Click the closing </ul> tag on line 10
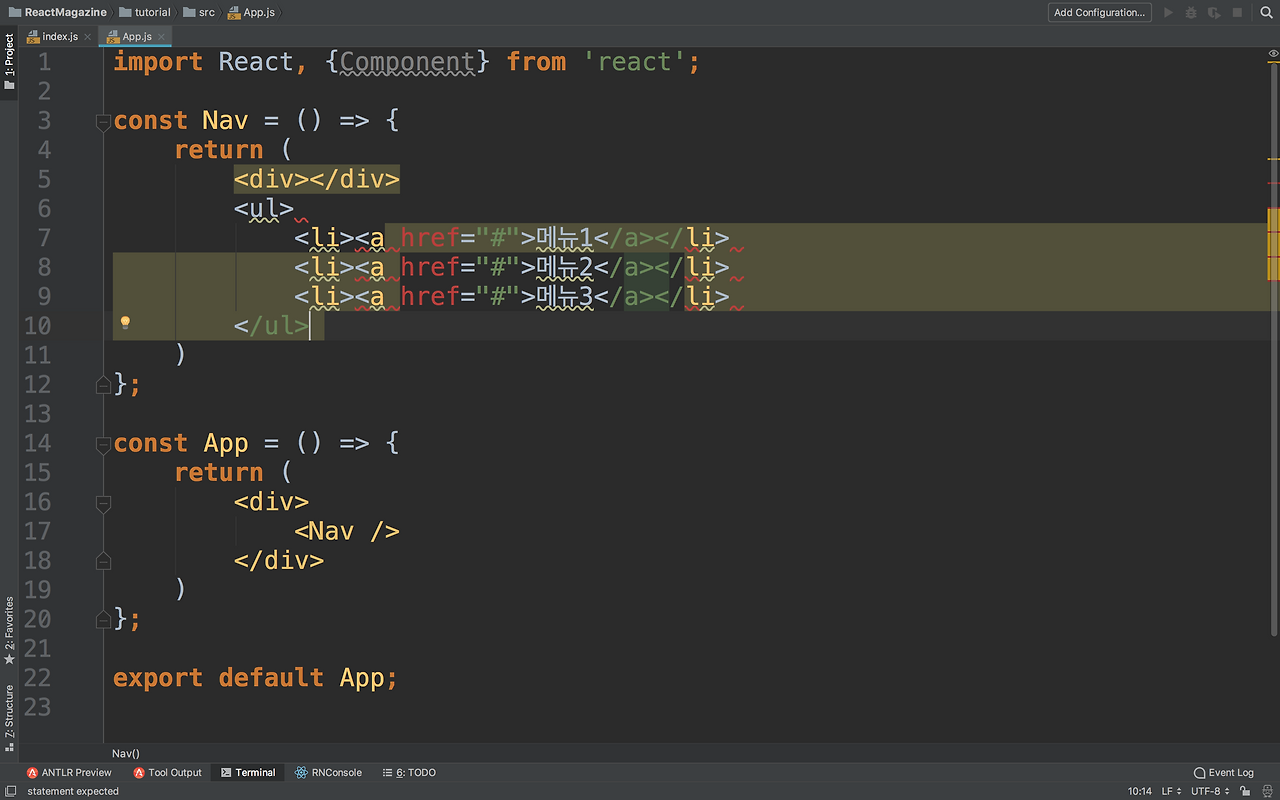Screen dimensions: 1280x800 click(271, 326)
